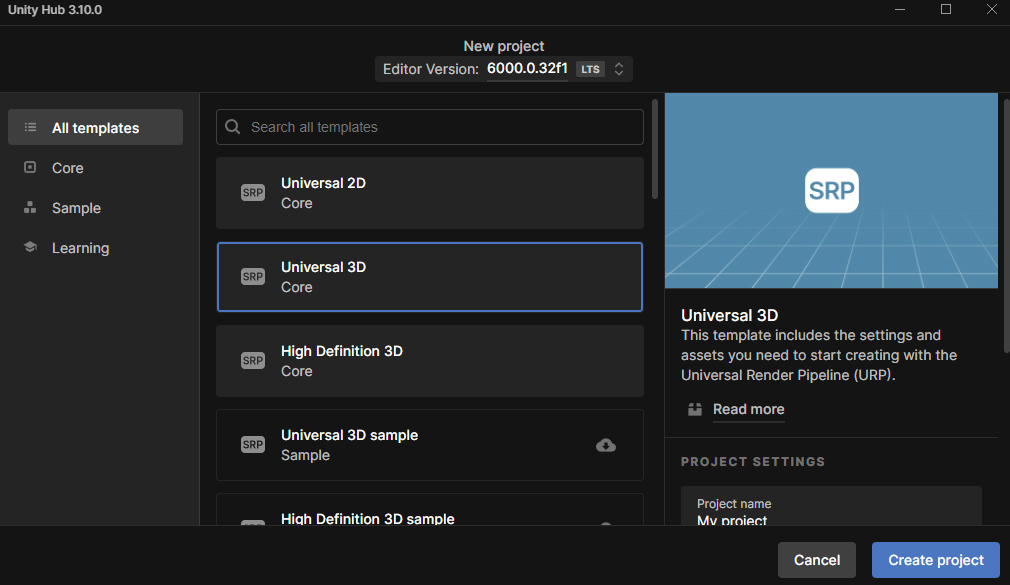Click the Core category icon in sidebar
1010x585 pixels.
tap(30, 168)
